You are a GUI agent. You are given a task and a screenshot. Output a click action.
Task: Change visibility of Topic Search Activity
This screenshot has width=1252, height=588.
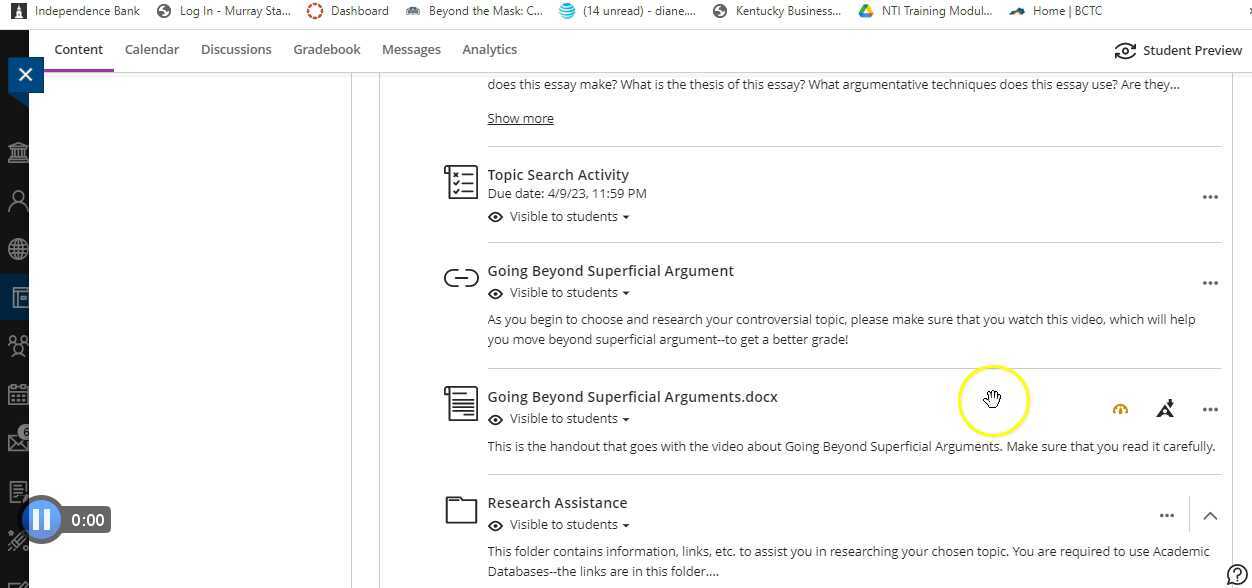(558, 216)
